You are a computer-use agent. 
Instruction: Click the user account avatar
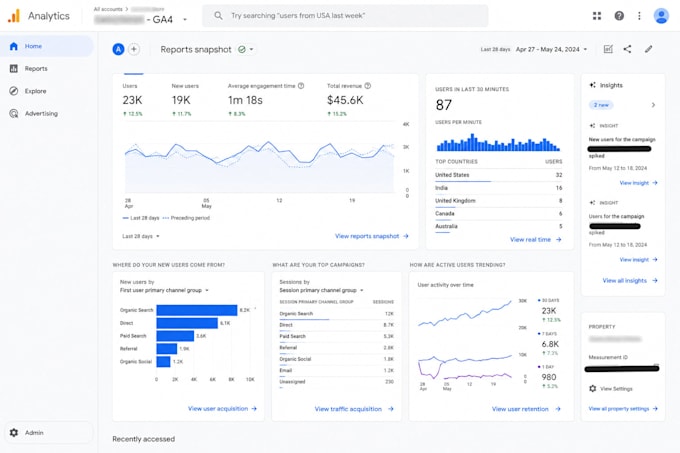click(661, 16)
